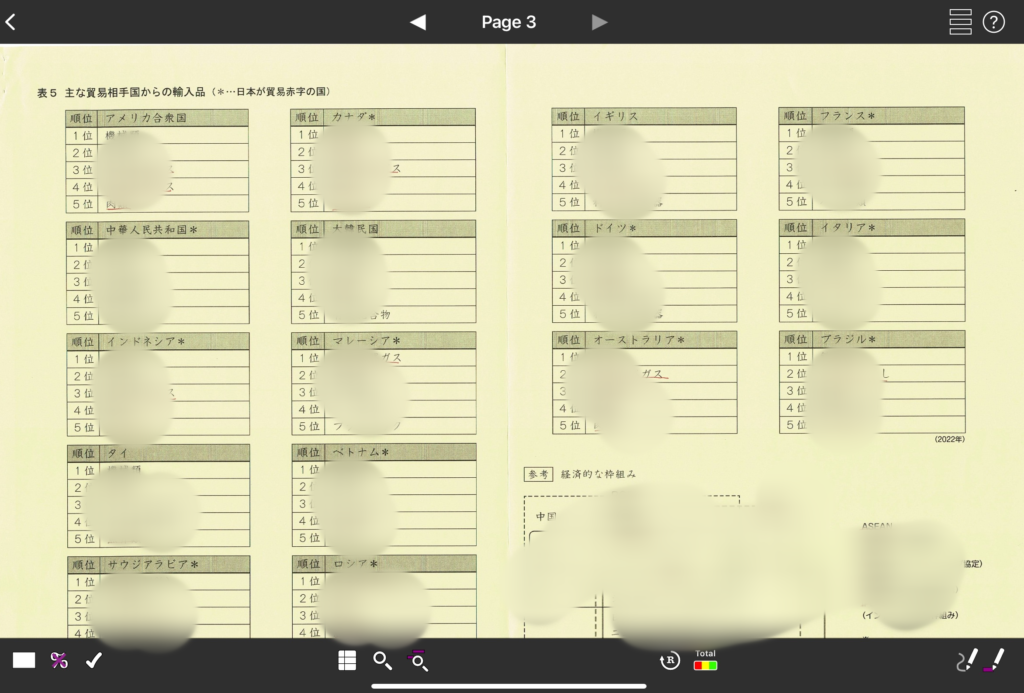Viewport: 1024px width, 693px height.
Task: Tap the checkmark icon
Action: pyautogui.click(x=94, y=660)
